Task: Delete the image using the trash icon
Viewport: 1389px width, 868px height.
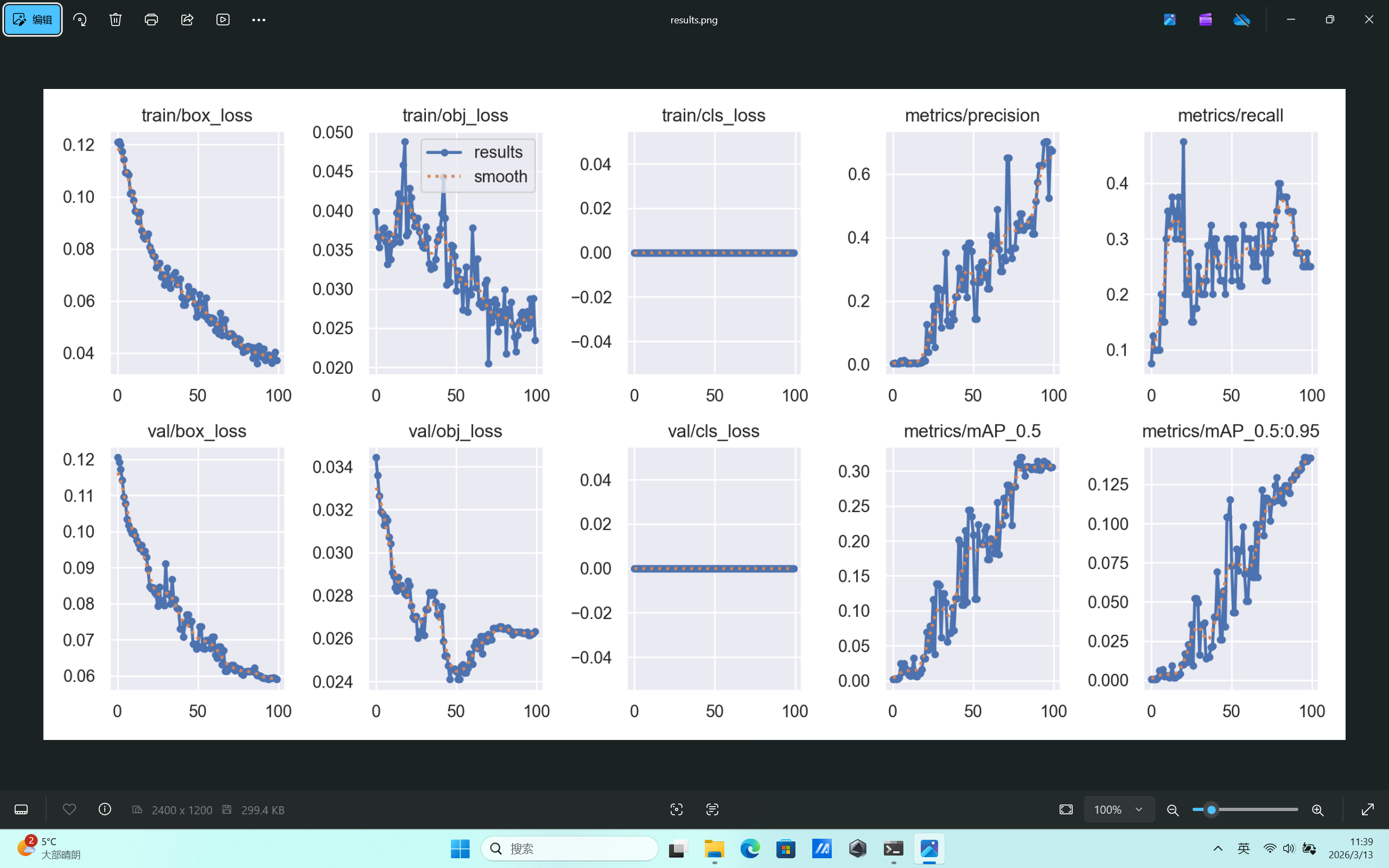Action: tap(116, 20)
